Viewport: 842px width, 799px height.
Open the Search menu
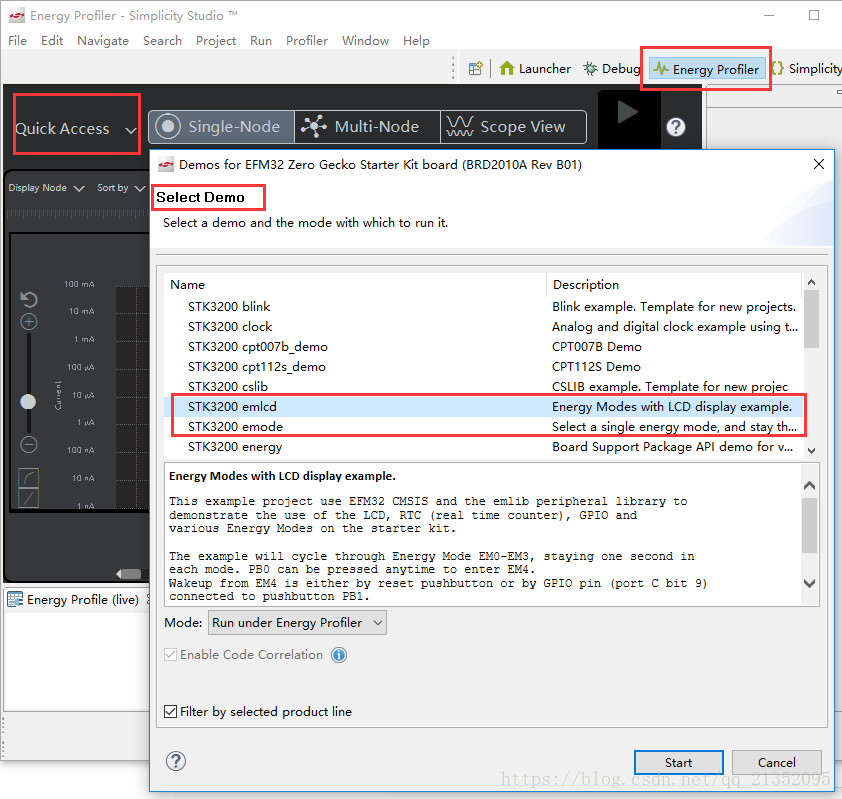162,41
